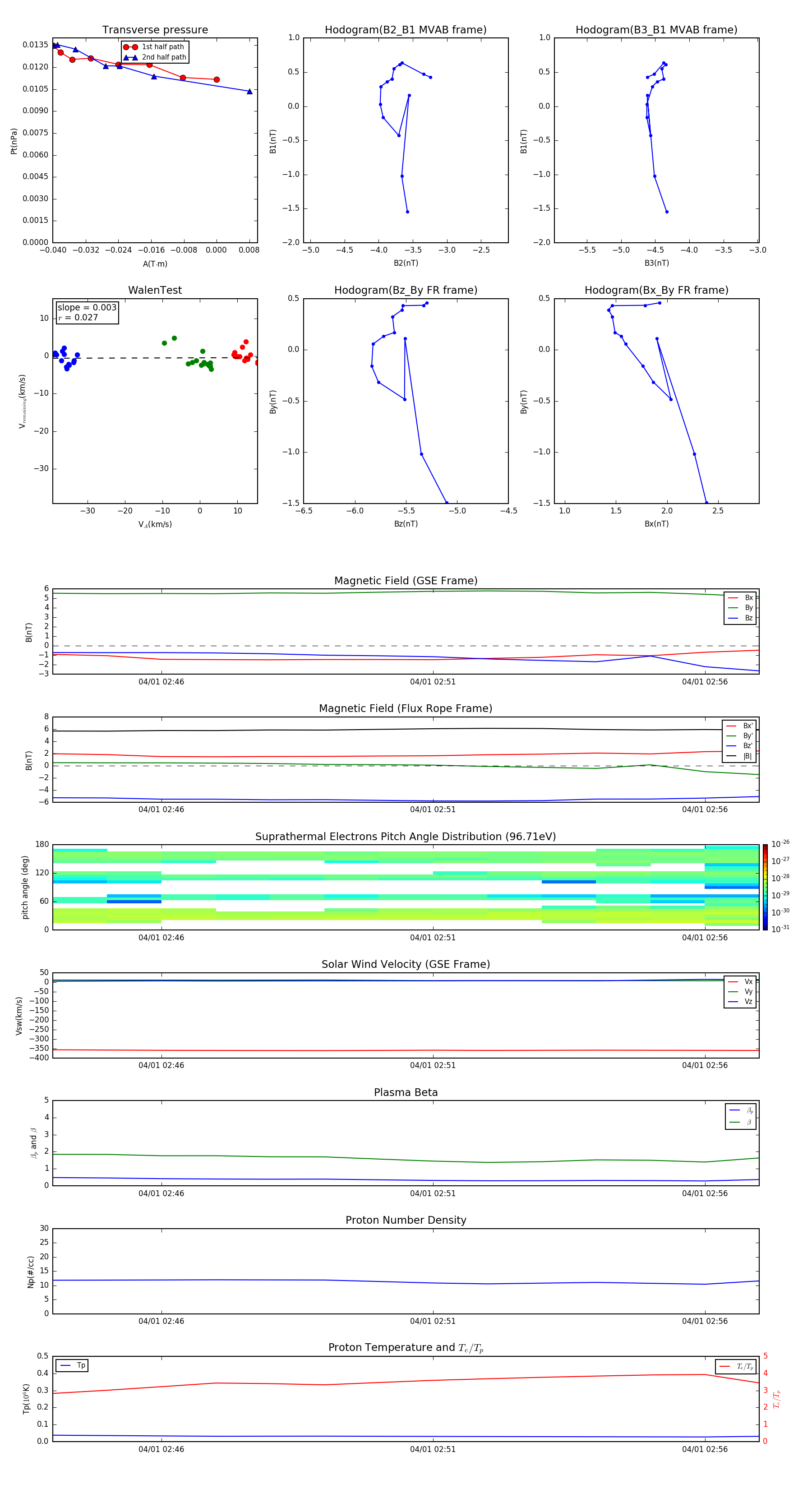Click the 'pitch angle (deg)' axis label
The height and width of the screenshot is (1489, 812).
pos(25,887)
